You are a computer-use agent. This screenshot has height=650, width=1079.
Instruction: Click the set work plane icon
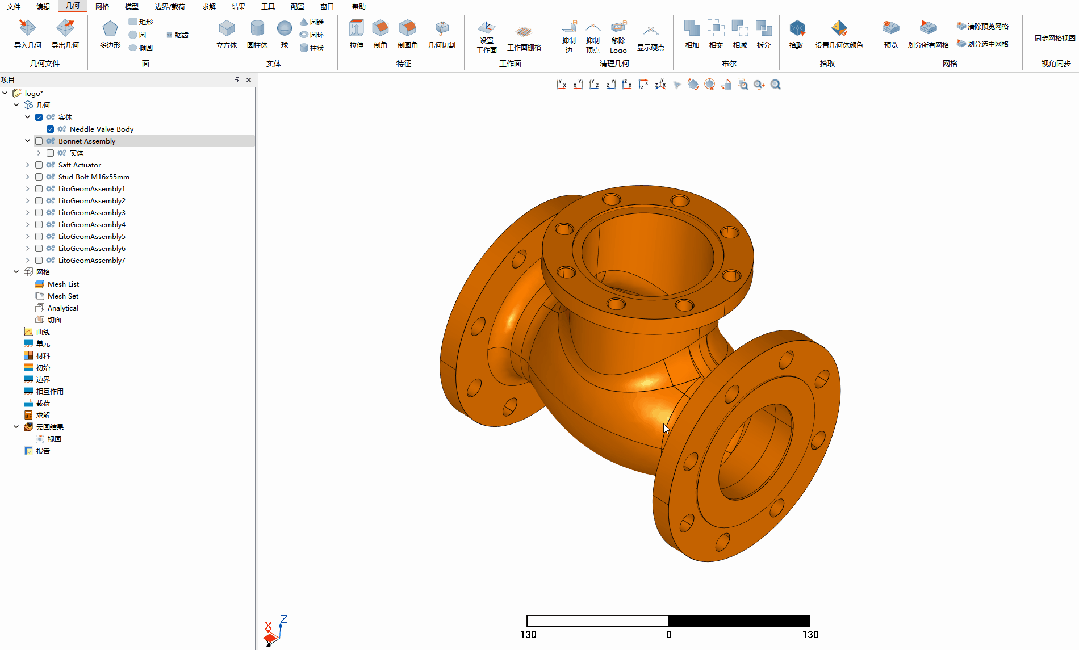(x=487, y=28)
